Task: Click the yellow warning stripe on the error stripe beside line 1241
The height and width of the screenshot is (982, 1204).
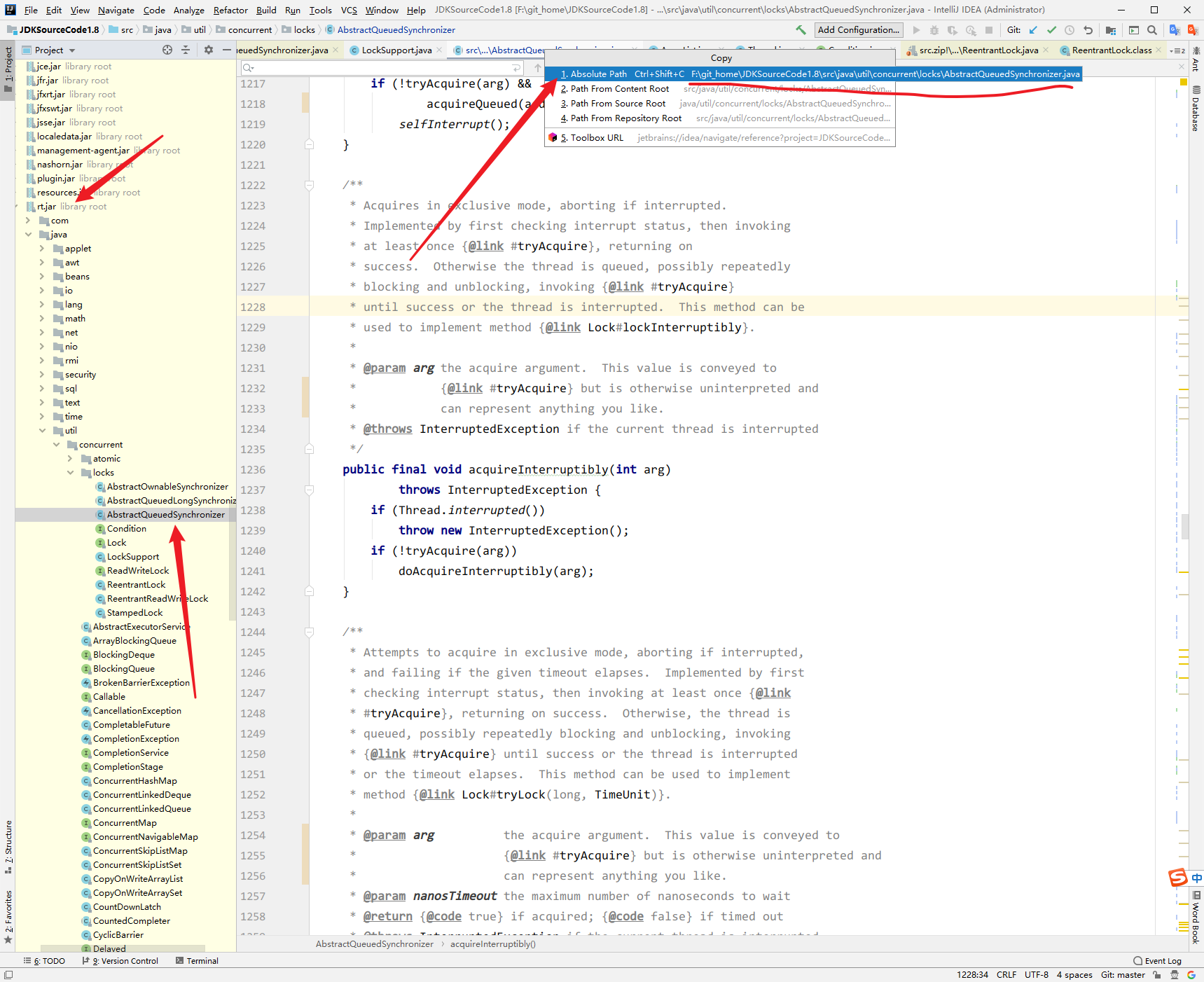Action: click(x=1184, y=572)
